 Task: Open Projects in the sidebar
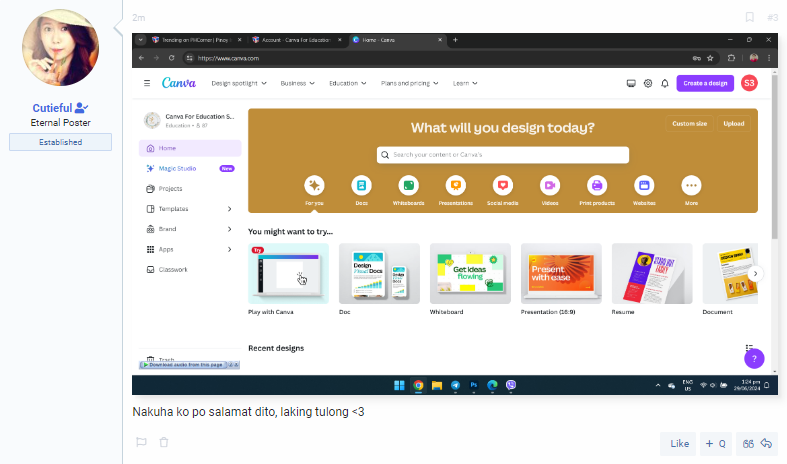point(190,189)
